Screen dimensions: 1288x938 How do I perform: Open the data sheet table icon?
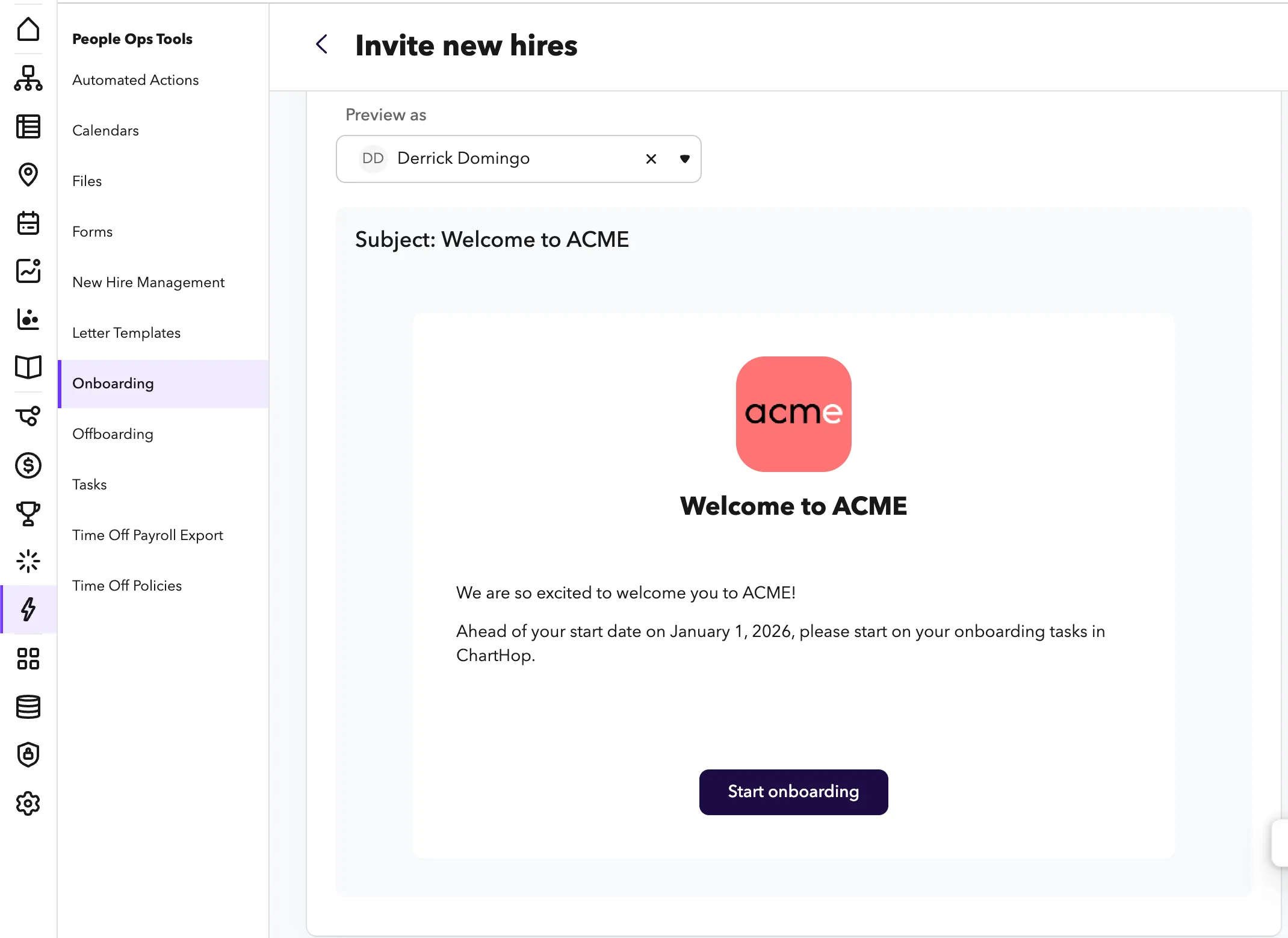pos(28,126)
